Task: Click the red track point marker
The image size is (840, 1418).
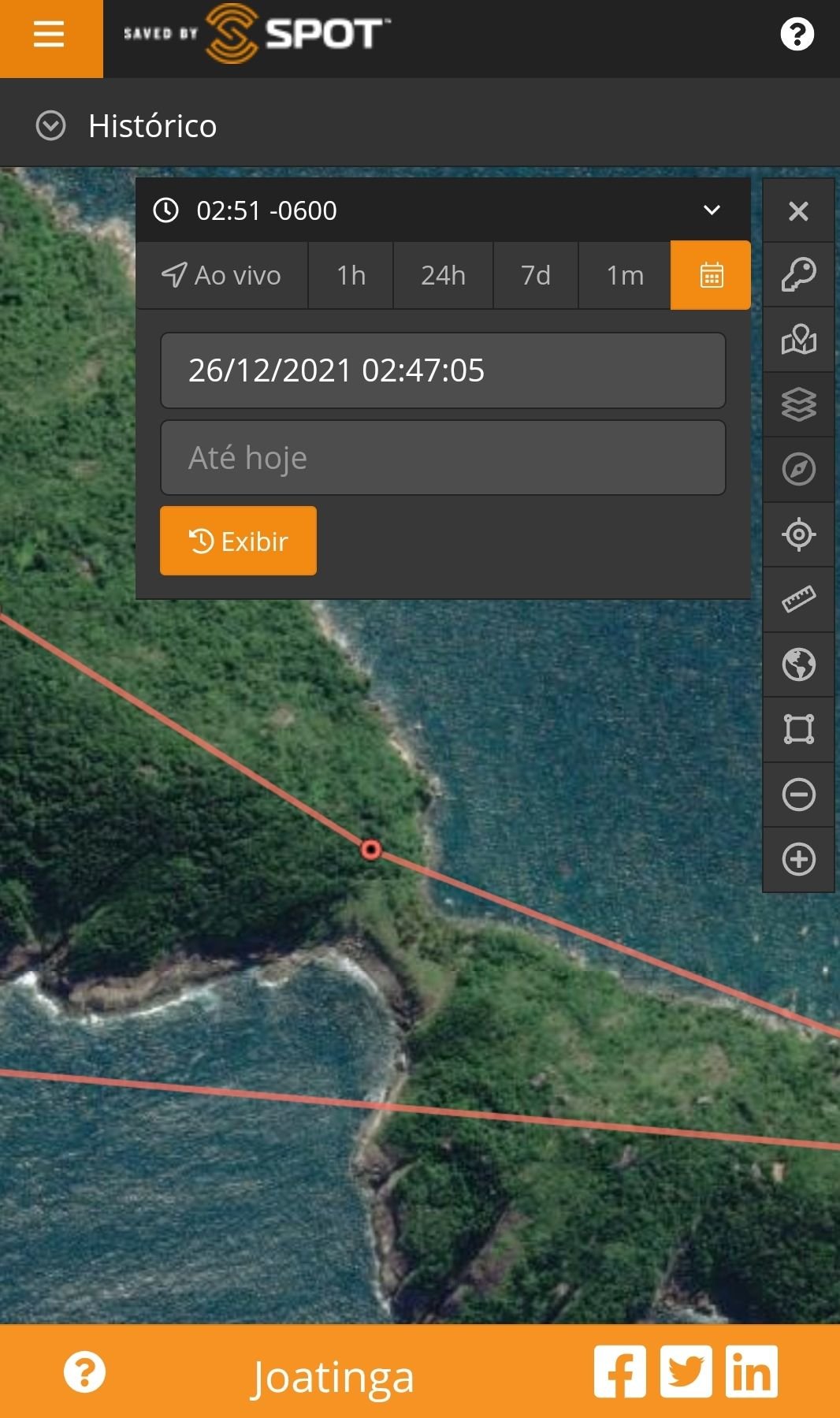Action: [x=371, y=850]
